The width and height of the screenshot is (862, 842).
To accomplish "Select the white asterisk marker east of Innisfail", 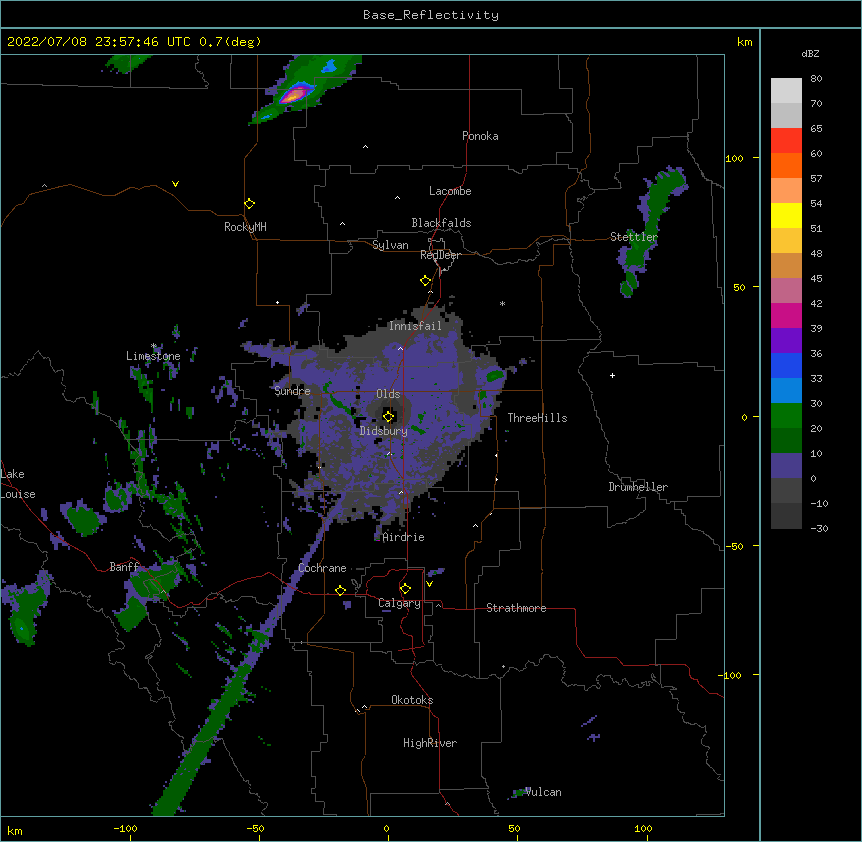I will click(502, 303).
